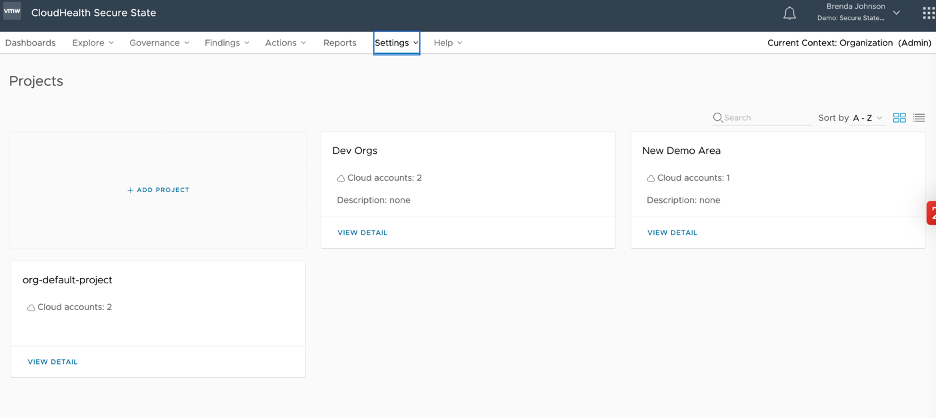Viewport: 936px width, 418px height.
Task: Open the apps grid launcher icon
Action: [x=929, y=13]
